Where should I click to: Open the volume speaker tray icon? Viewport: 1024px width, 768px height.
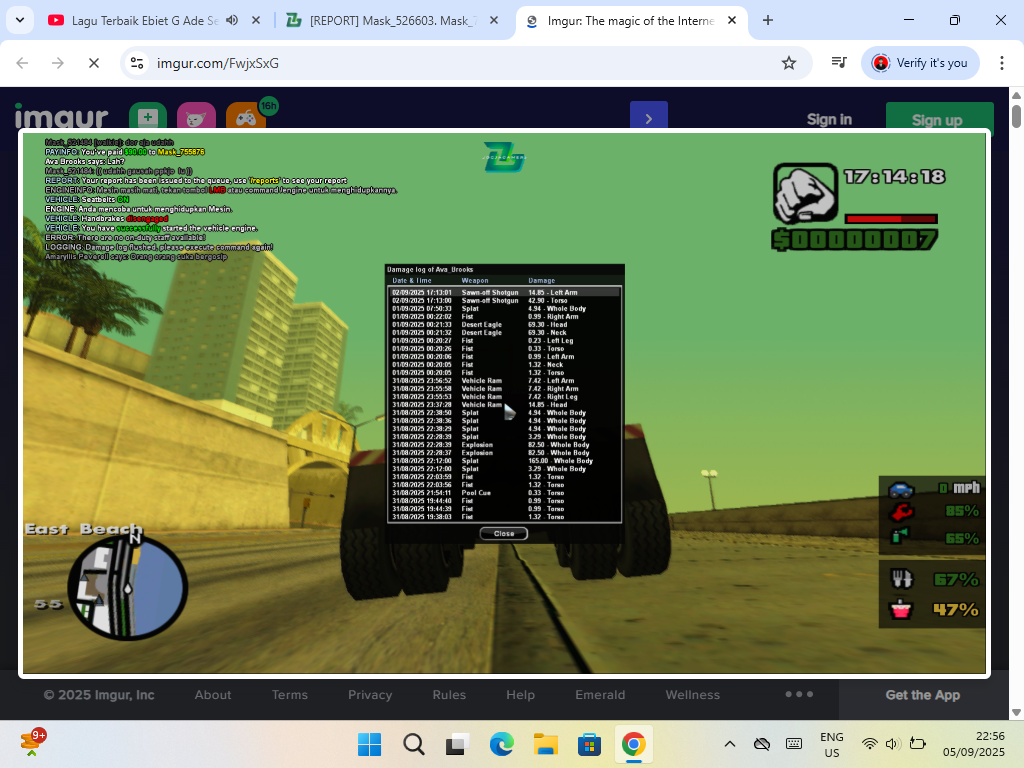[x=893, y=744]
